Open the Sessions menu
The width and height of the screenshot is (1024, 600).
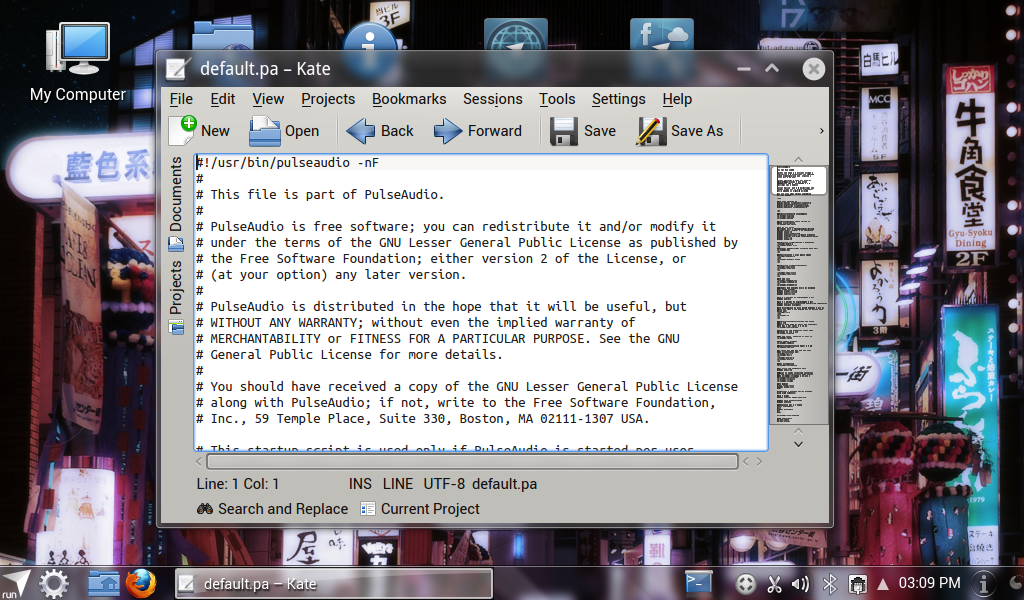tap(492, 99)
